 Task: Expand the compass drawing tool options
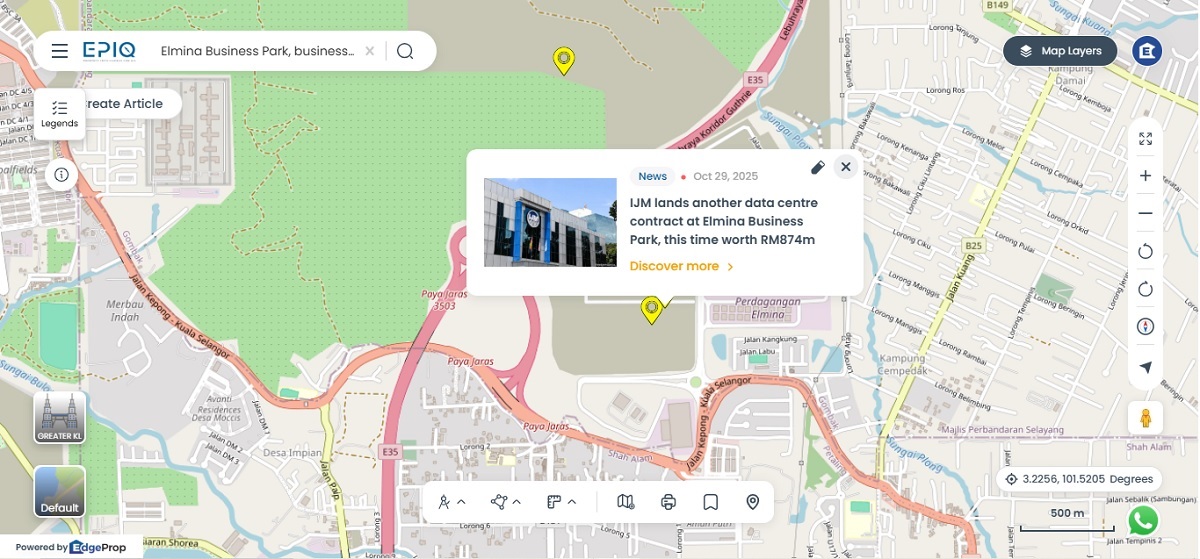pyautogui.click(x=462, y=502)
